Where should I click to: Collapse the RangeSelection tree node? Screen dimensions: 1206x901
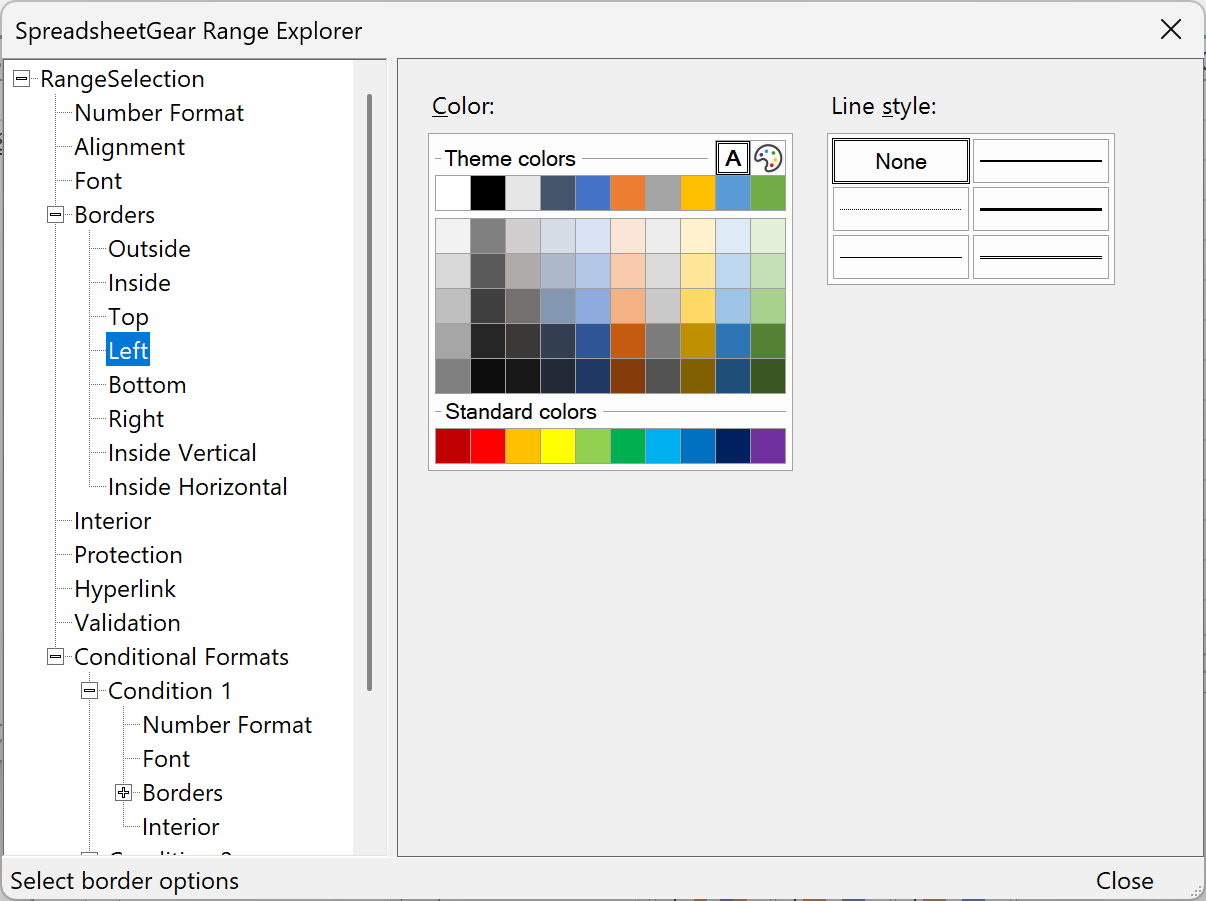[x=21, y=78]
